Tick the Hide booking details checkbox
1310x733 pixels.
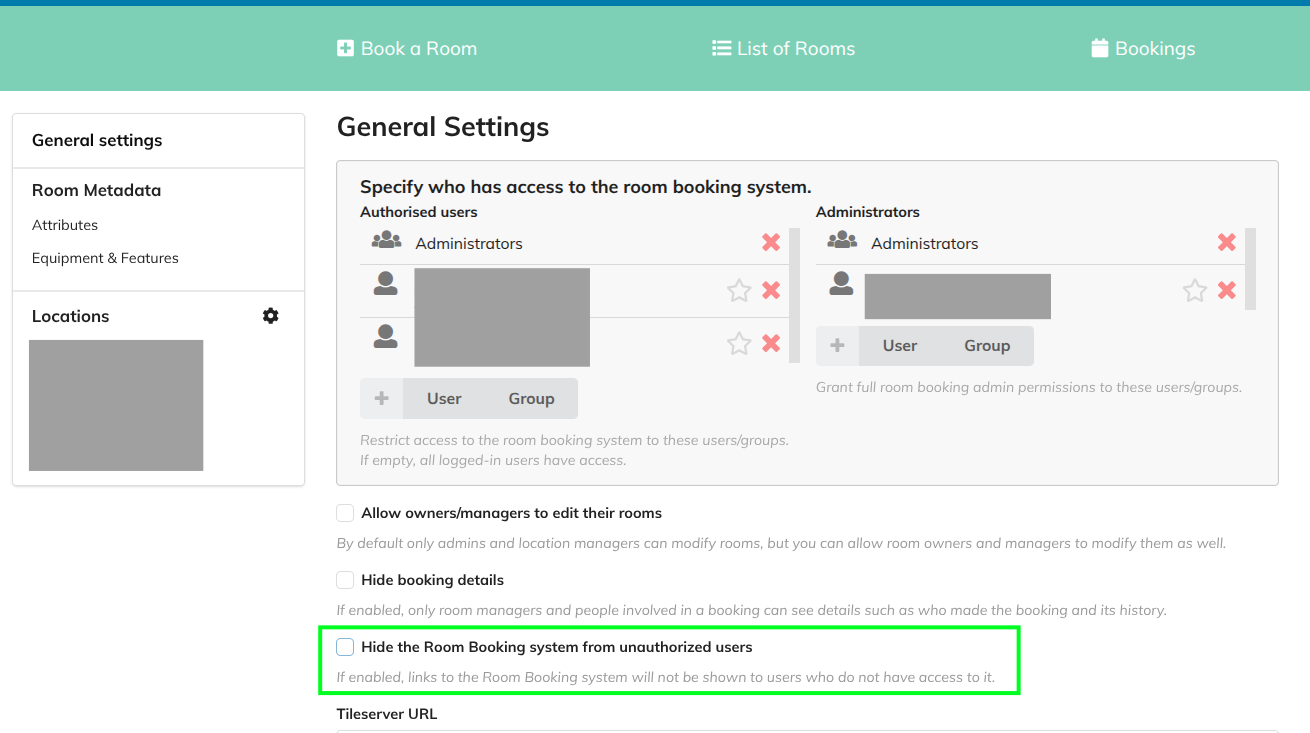tap(346, 580)
